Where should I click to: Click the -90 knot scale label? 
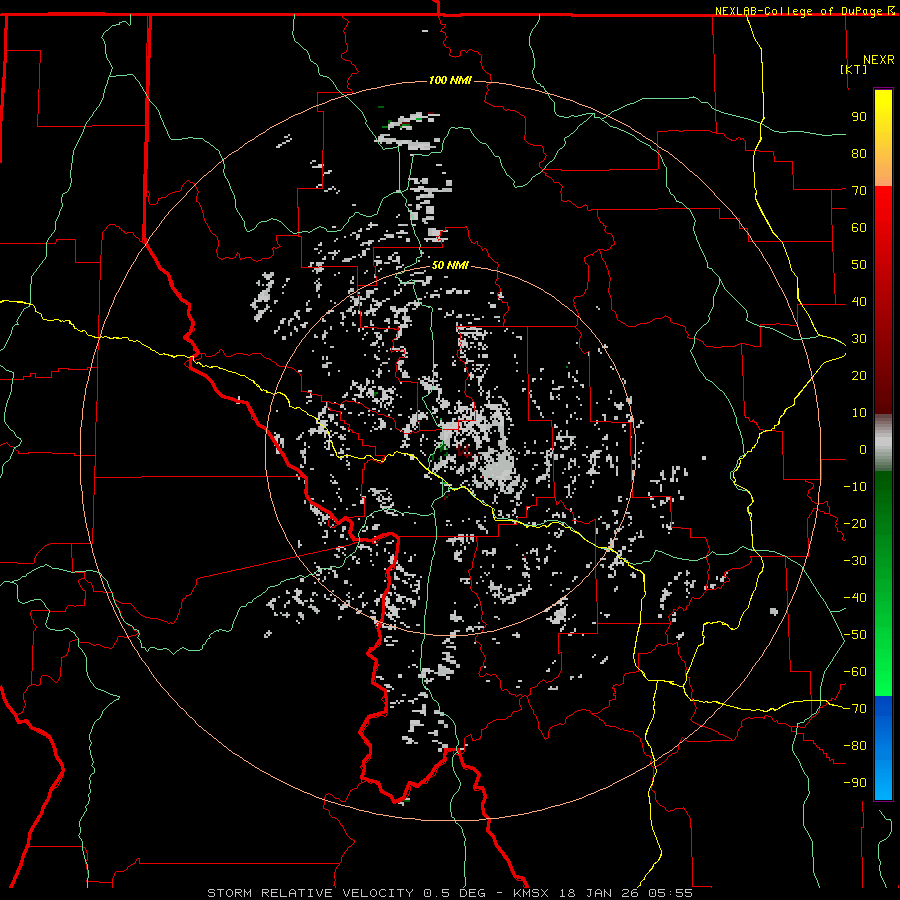point(855,783)
